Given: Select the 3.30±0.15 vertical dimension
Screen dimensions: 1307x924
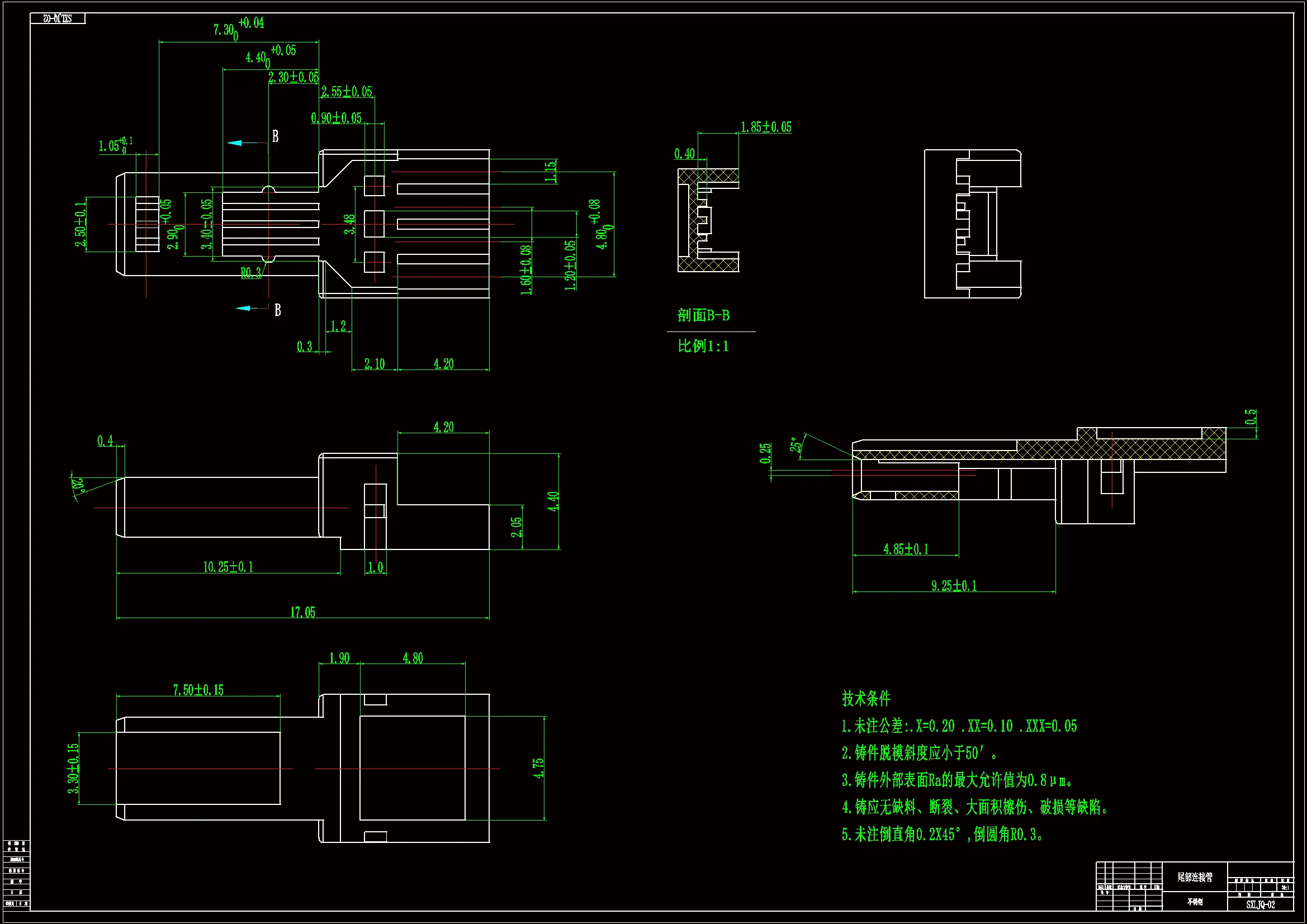Looking at the screenshot, I should [x=73, y=768].
